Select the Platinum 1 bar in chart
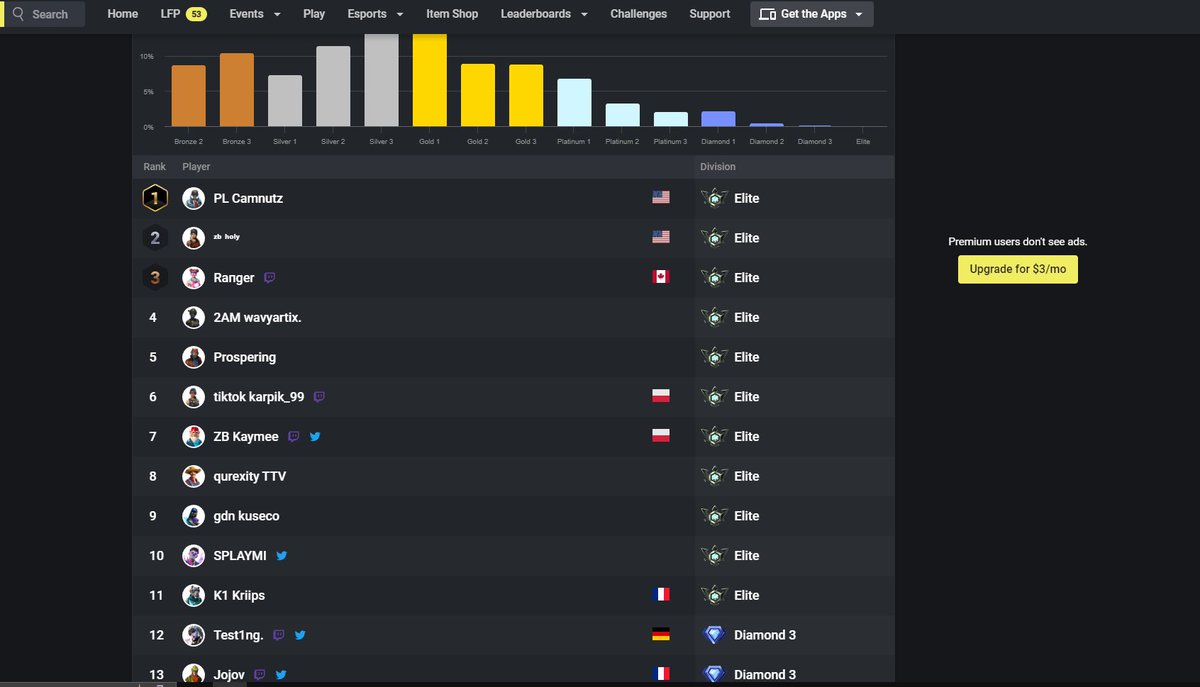 pyautogui.click(x=574, y=103)
